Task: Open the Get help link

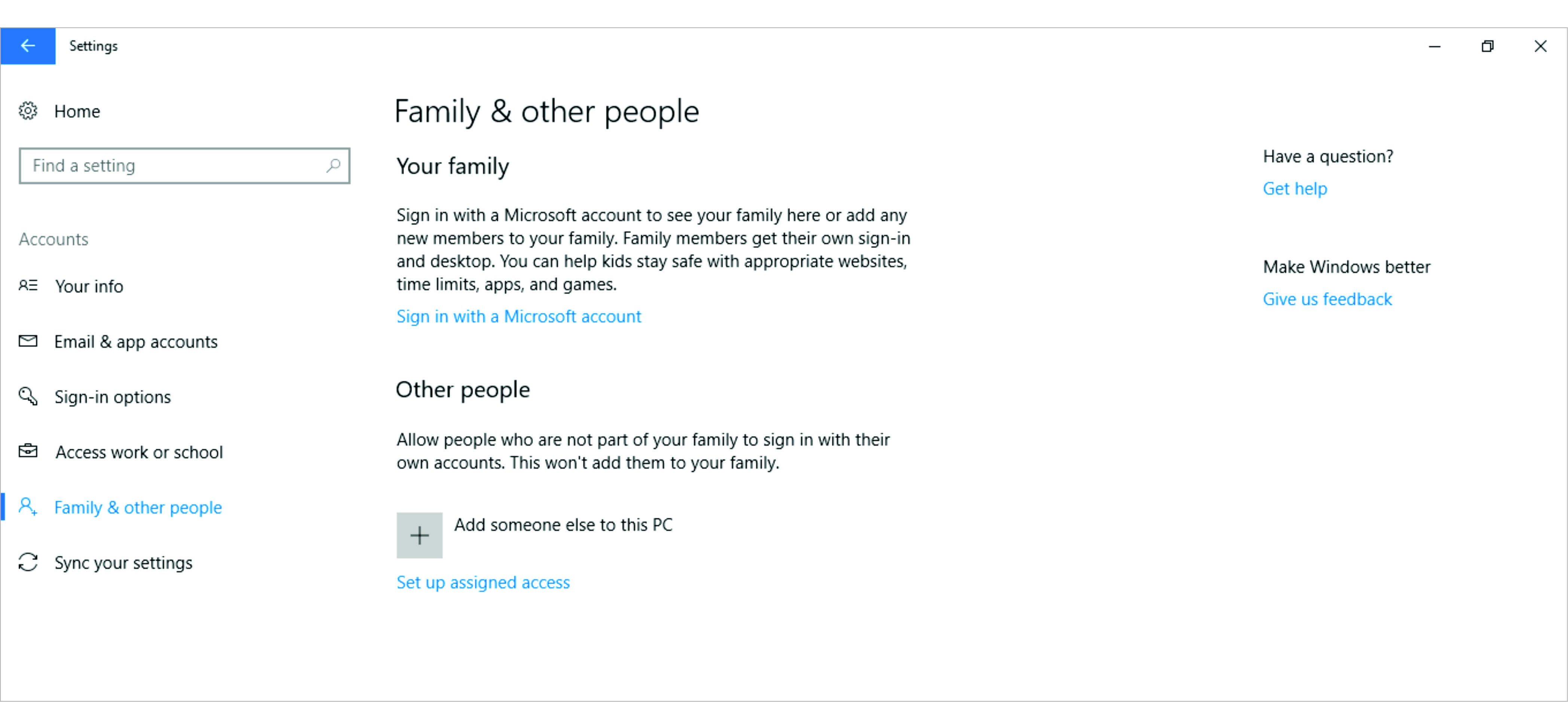Action: [x=1295, y=189]
